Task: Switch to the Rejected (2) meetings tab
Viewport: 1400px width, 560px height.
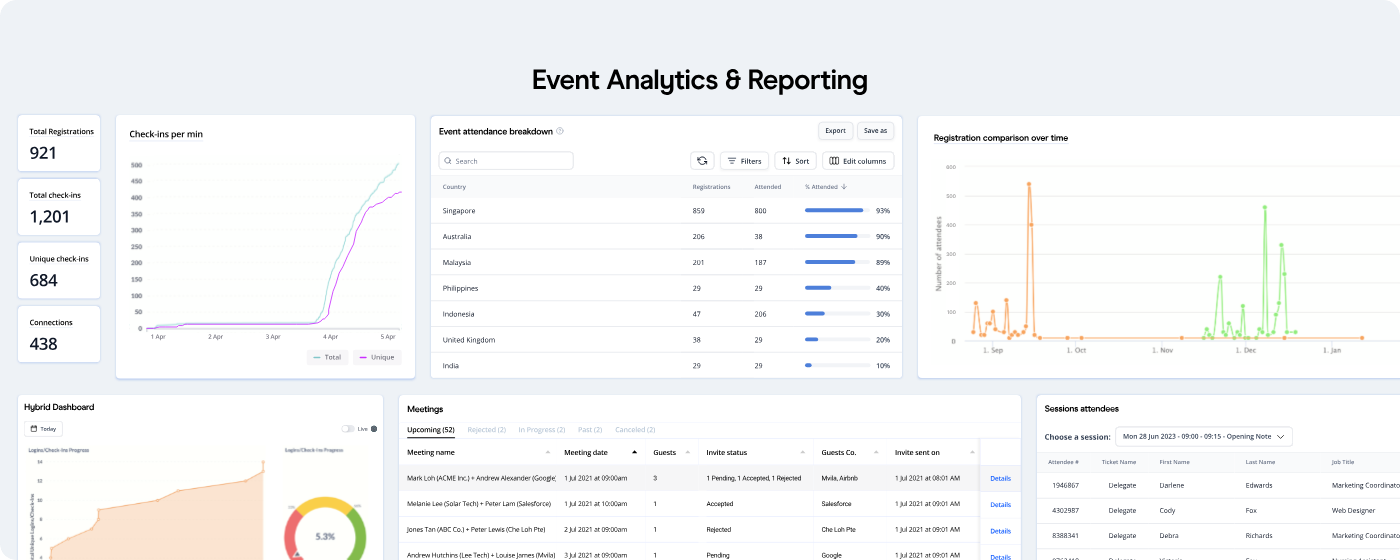Action: pyautogui.click(x=486, y=430)
